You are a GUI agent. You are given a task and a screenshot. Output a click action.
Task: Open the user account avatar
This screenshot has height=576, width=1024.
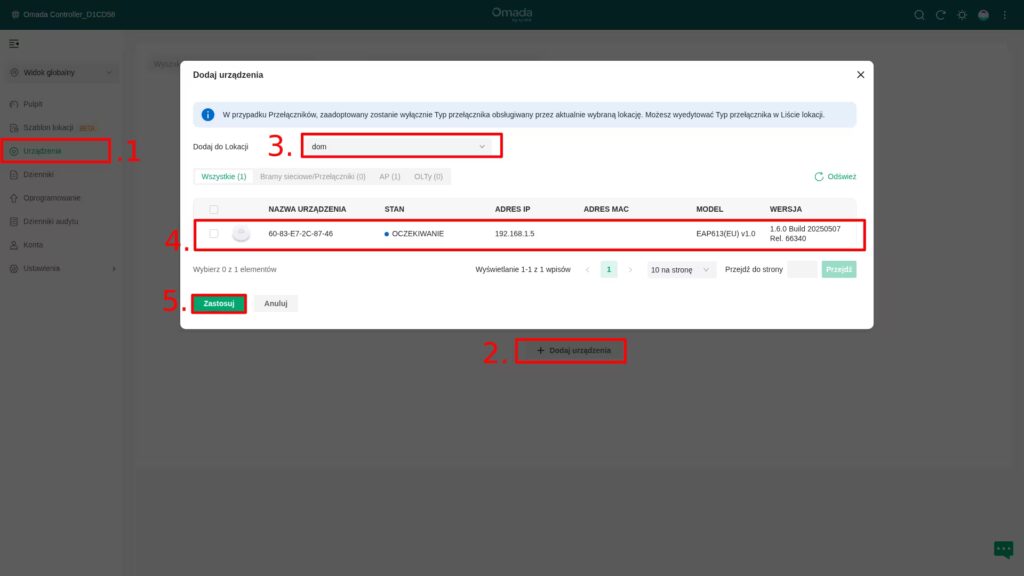click(983, 15)
